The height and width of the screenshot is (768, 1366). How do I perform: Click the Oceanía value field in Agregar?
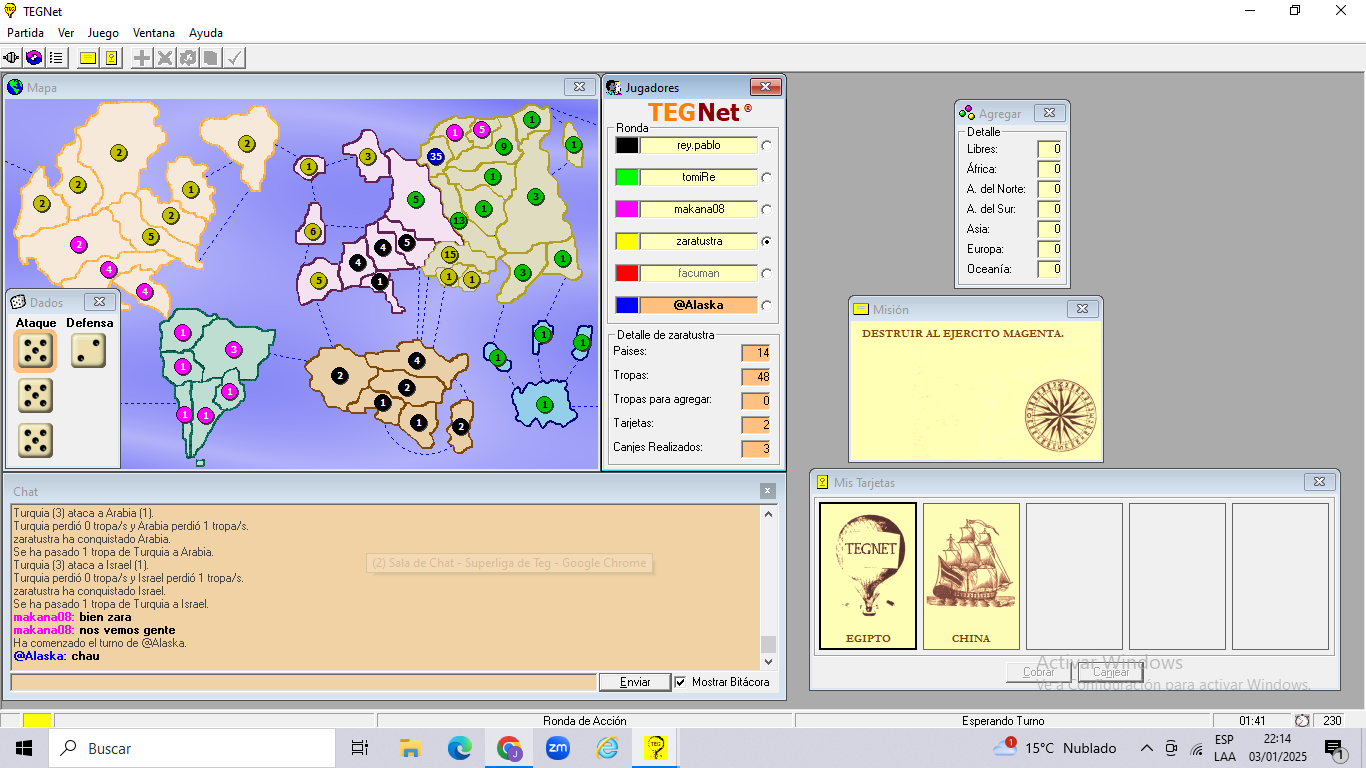[1049, 269]
